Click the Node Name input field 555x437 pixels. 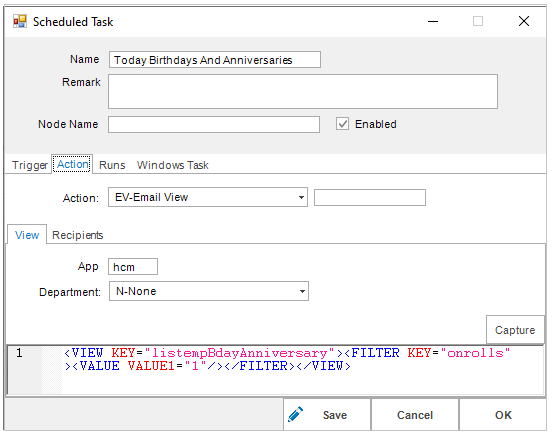[x=214, y=124]
